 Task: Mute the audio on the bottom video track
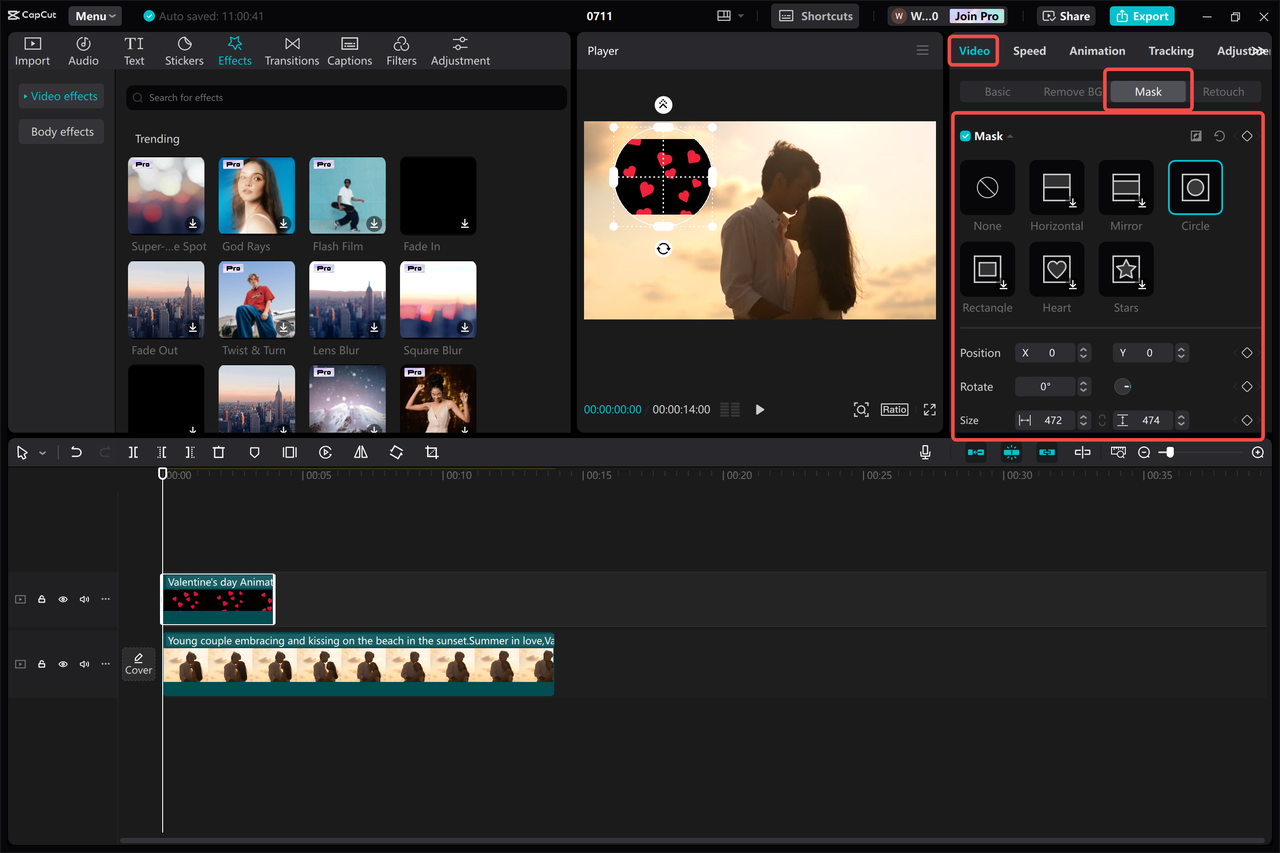pos(84,663)
